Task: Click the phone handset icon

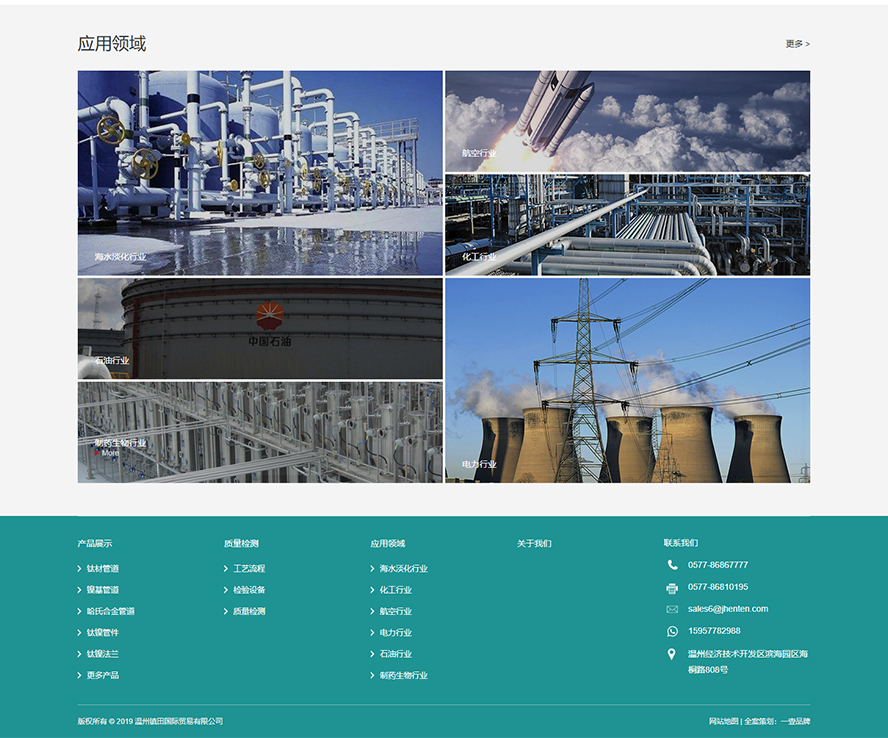Action: (672, 565)
